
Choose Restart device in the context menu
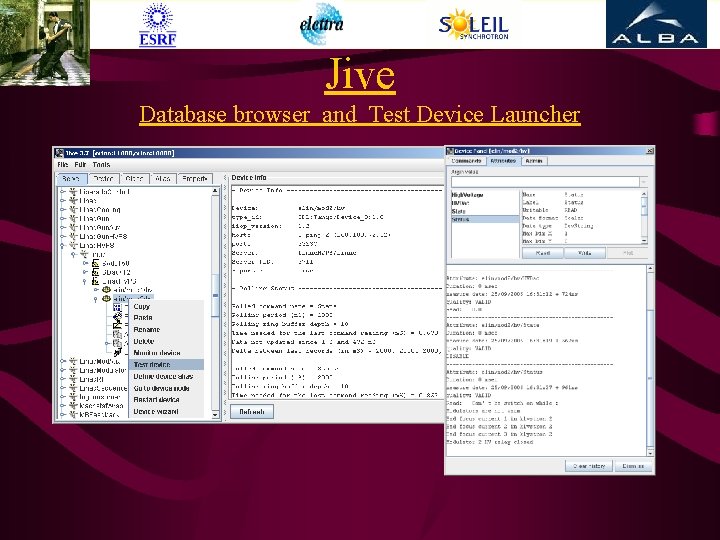point(166,400)
